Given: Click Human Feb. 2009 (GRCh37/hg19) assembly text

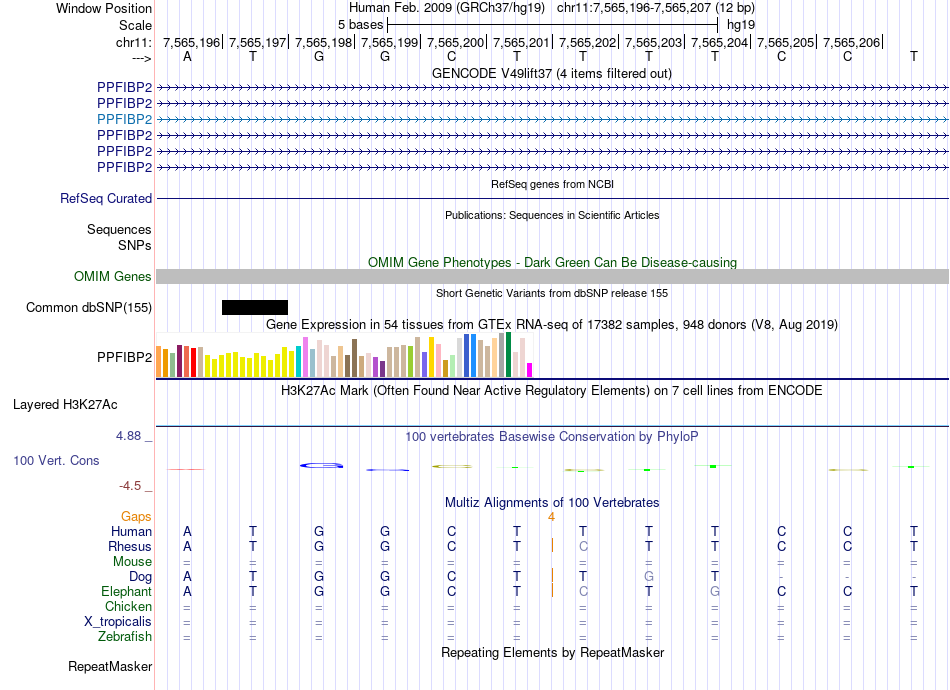Looking at the screenshot, I should [447, 8].
